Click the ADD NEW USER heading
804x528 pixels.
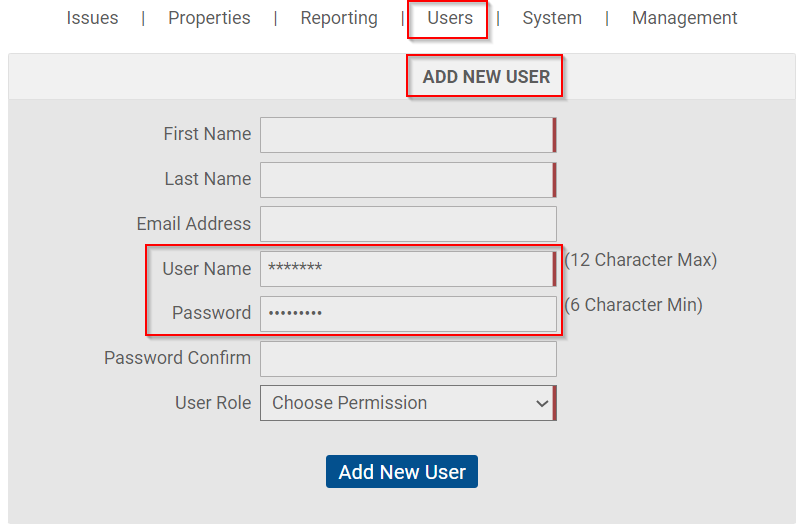tap(486, 77)
